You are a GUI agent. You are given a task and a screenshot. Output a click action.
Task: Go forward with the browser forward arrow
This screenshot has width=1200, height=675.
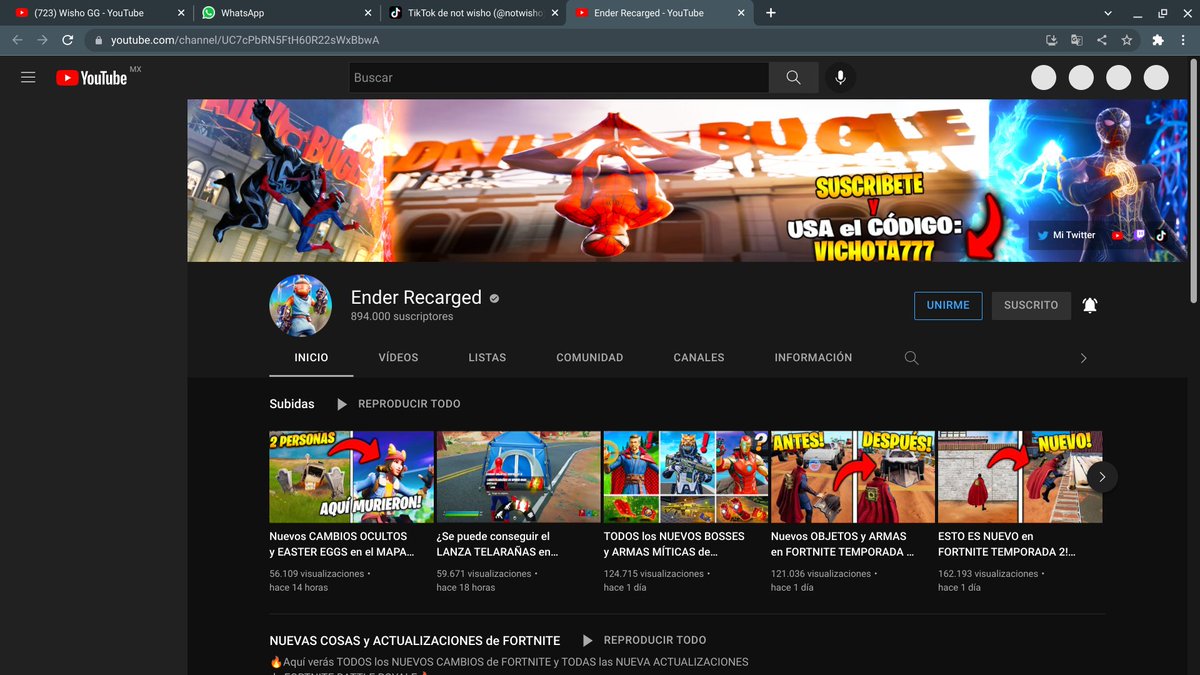coord(42,40)
